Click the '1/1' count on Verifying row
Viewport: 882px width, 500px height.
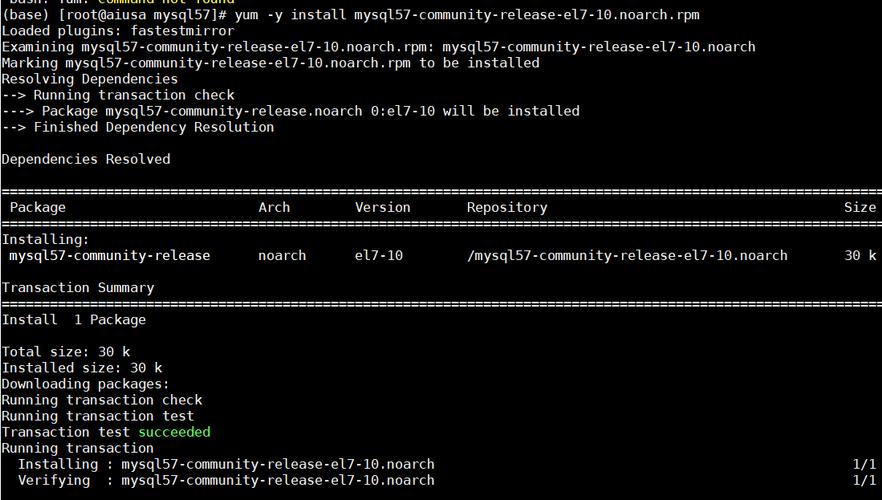(864, 480)
